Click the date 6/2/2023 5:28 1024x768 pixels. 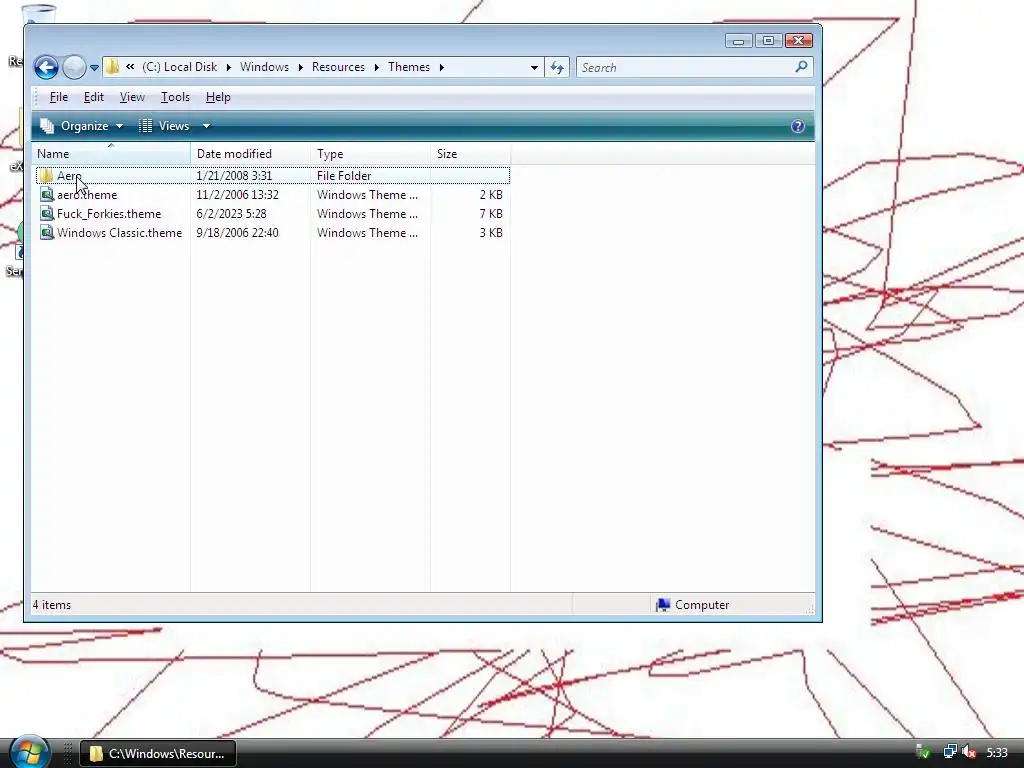(x=231, y=214)
